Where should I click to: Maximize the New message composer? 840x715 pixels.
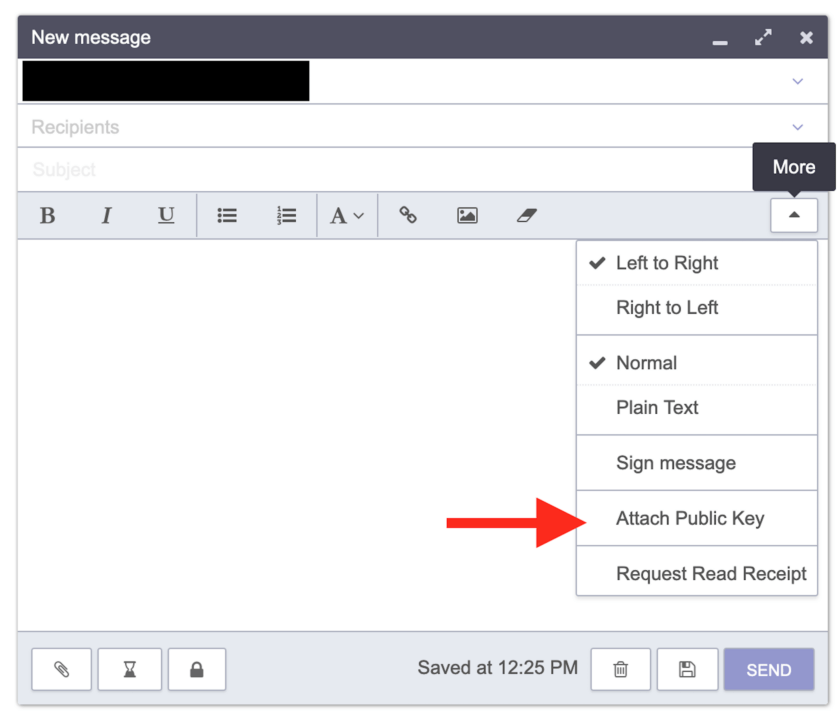763,37
